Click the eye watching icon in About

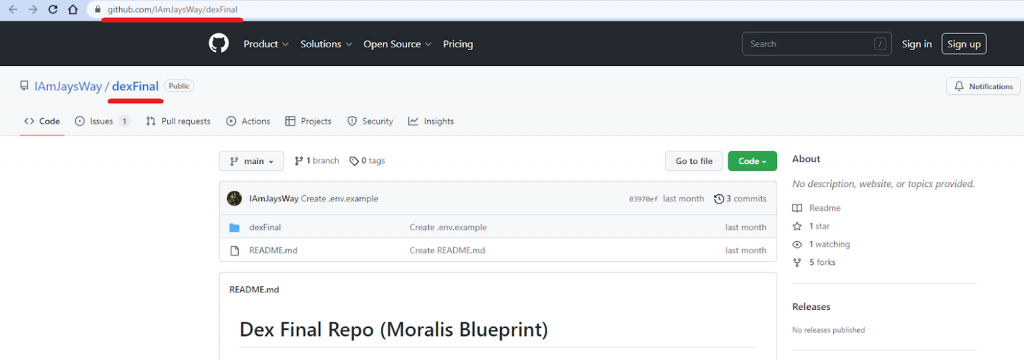[797, 244]
